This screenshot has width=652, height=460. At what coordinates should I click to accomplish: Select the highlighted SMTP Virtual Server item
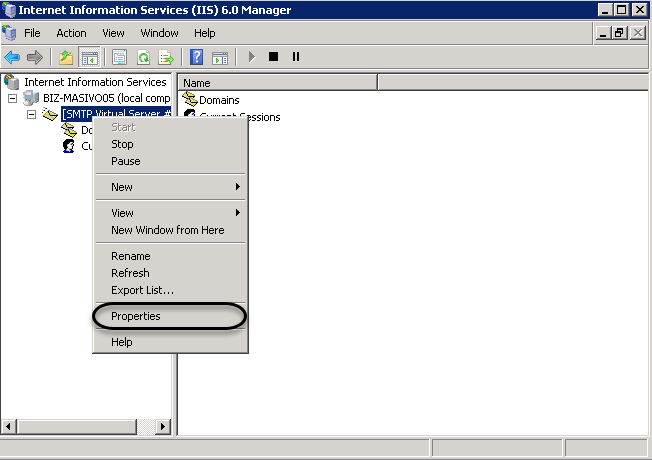[116, 113]
